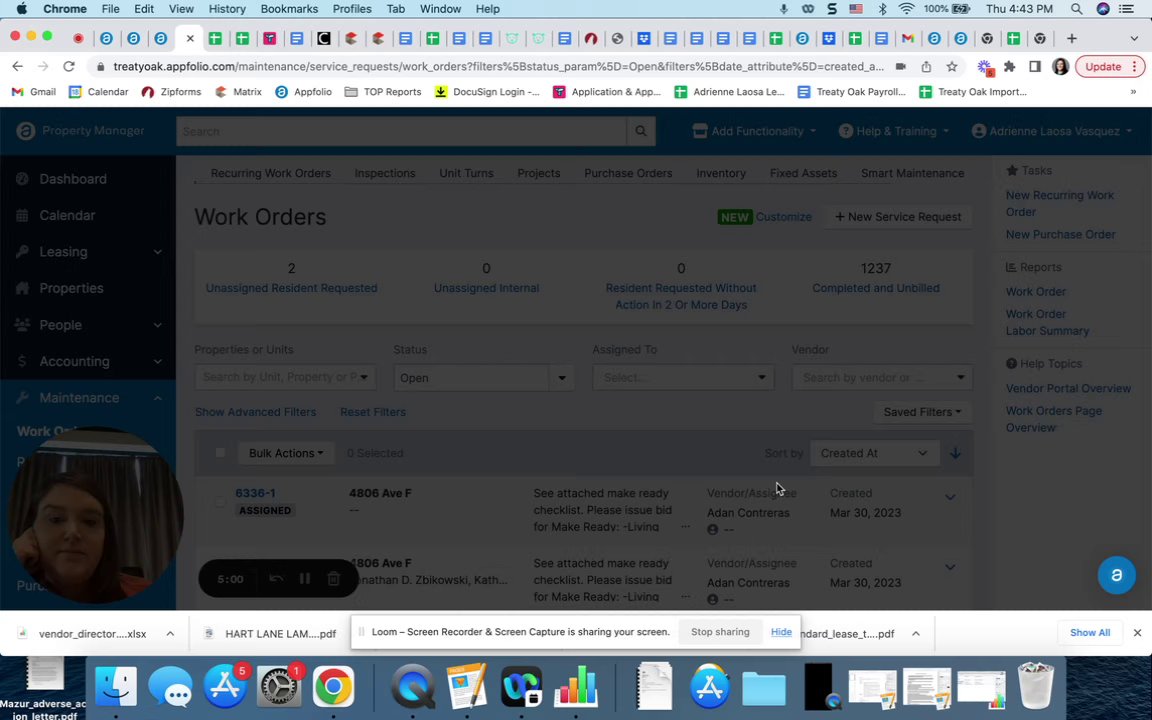Open Vendor Portal Overview help topic
The image size is (1152, 720).
pyautogui.click(x=1068, y=389)
